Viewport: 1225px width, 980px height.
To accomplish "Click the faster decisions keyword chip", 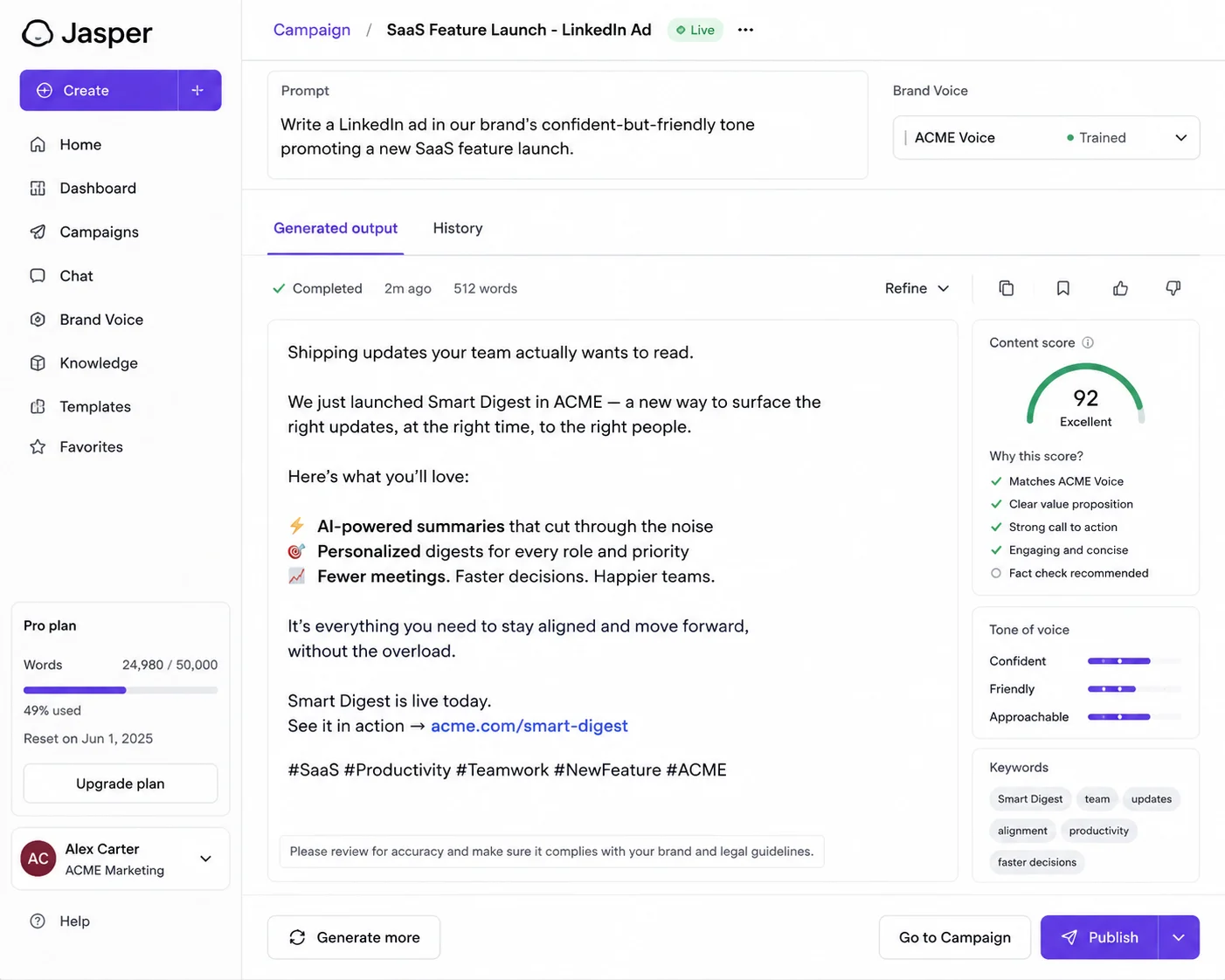I will click(1037, 862).
